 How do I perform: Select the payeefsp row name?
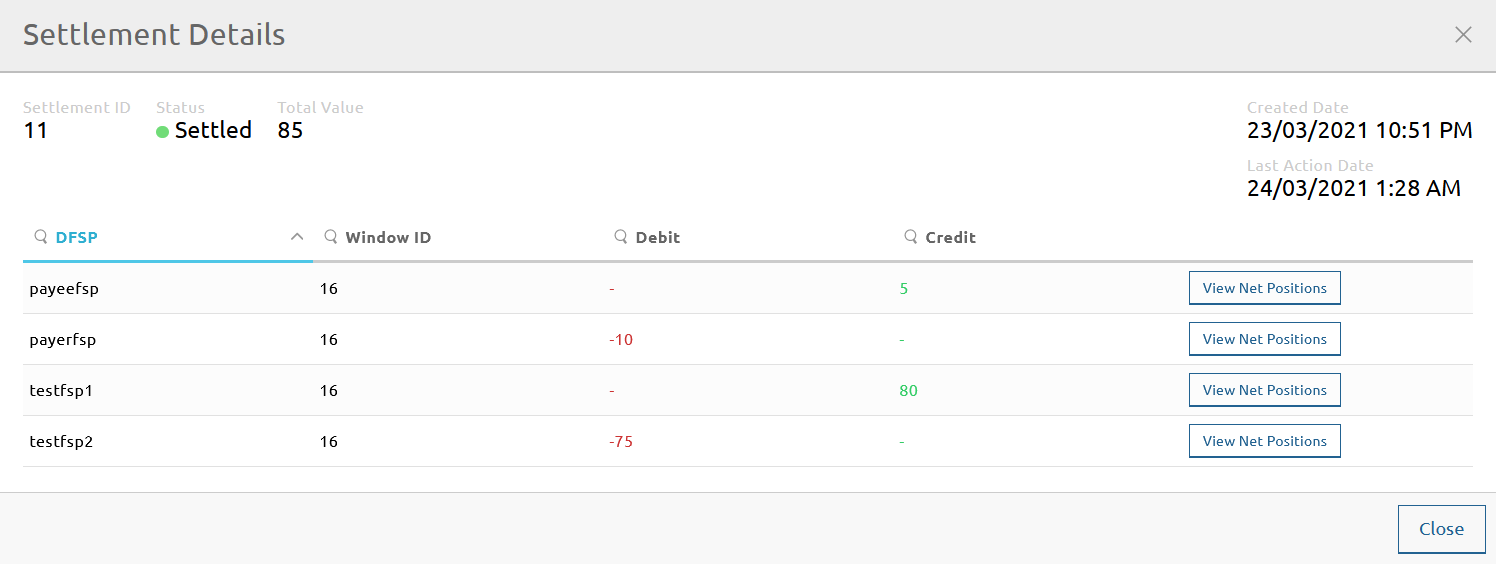tap(64, 288)
